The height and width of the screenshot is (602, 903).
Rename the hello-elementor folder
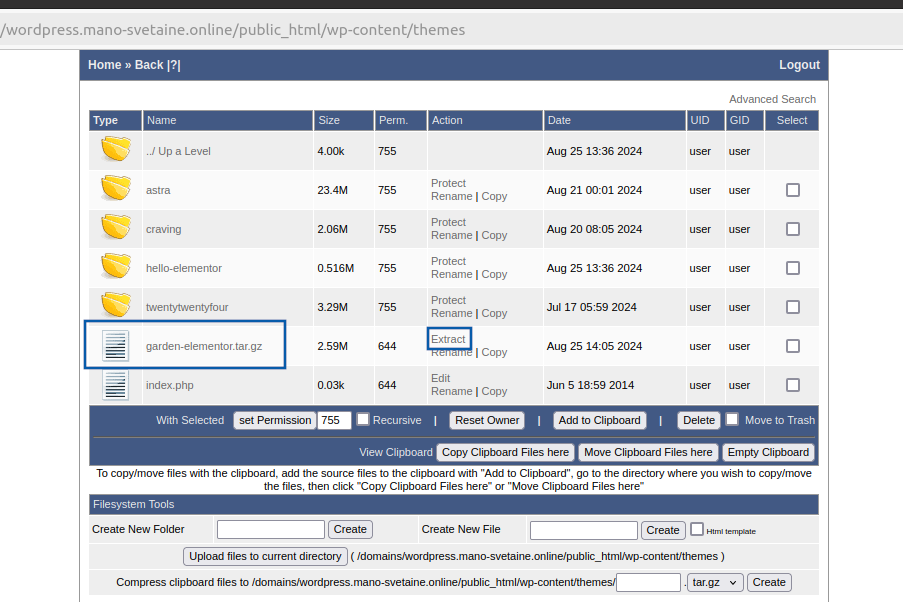(452, 275)
